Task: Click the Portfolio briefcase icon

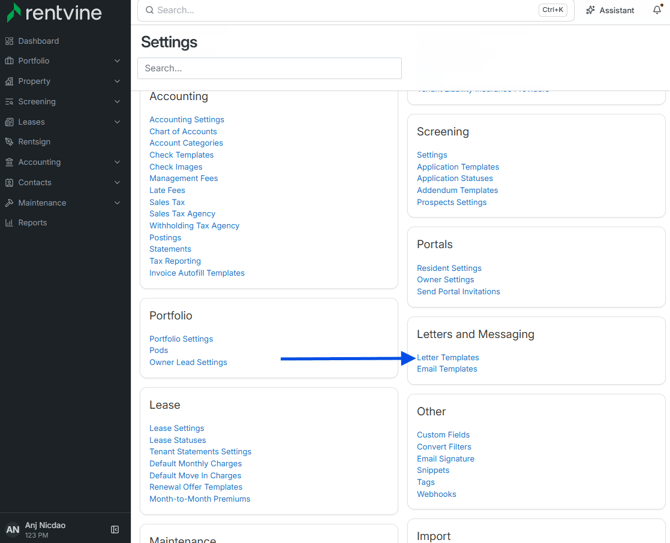Action: [9, 61]
